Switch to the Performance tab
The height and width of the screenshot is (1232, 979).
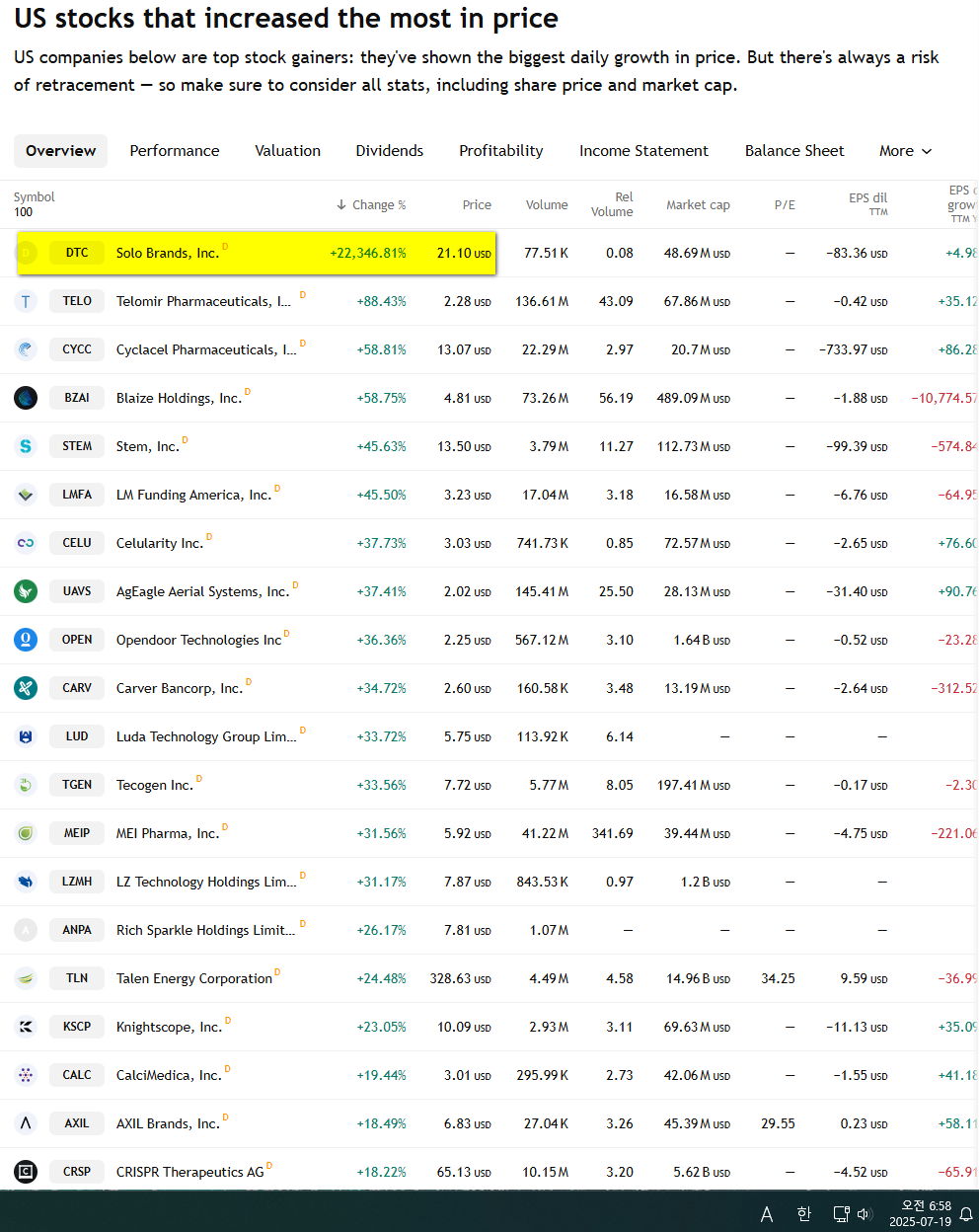pyautogui.click(x=175, y=151)
